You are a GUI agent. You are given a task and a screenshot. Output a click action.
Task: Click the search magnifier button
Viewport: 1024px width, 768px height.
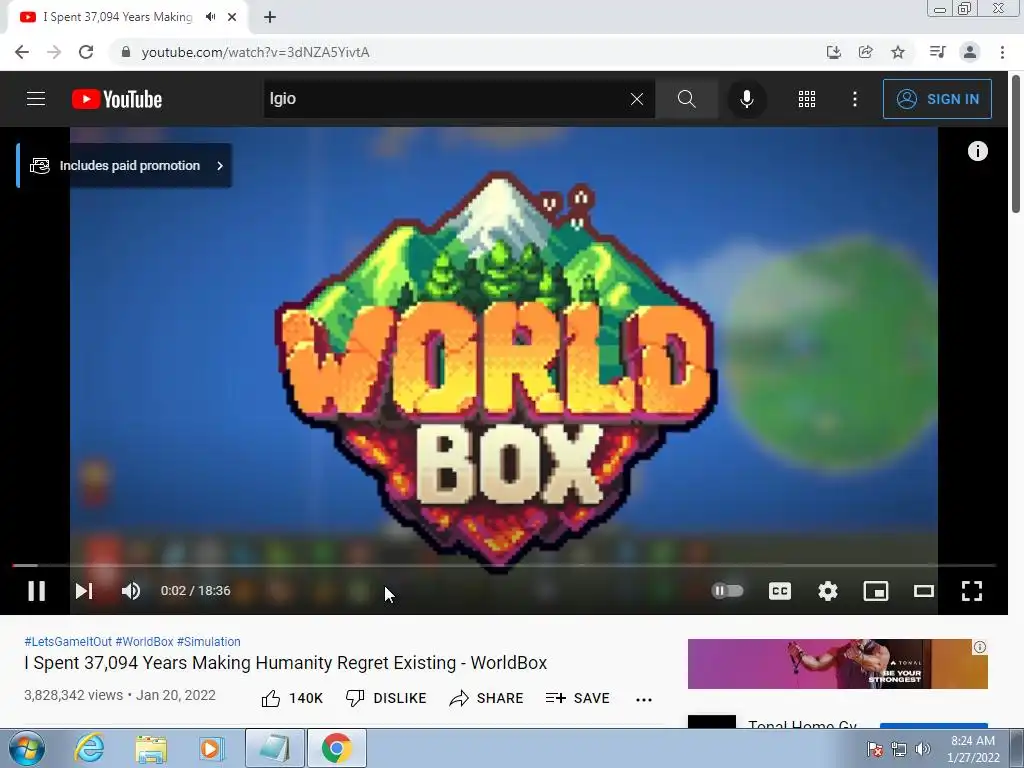point(686,99)
